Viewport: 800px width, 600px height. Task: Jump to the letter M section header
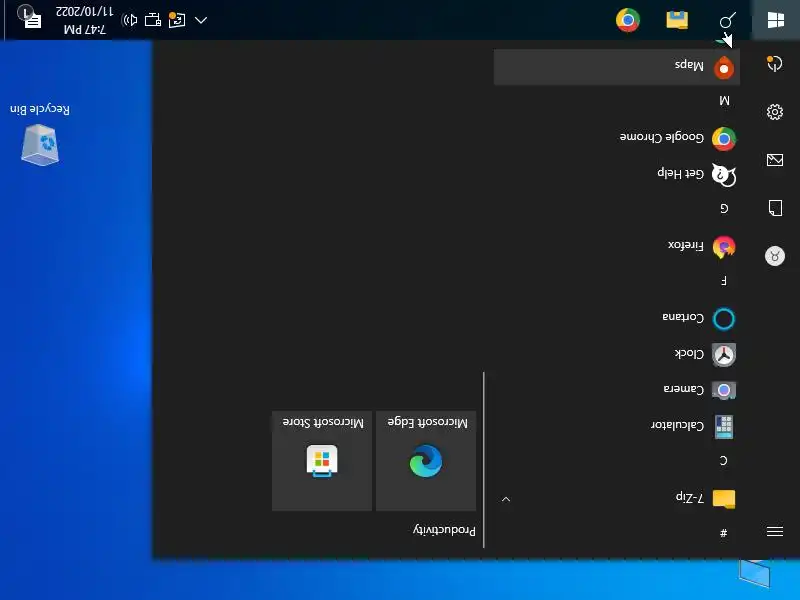tap(724, 100)
